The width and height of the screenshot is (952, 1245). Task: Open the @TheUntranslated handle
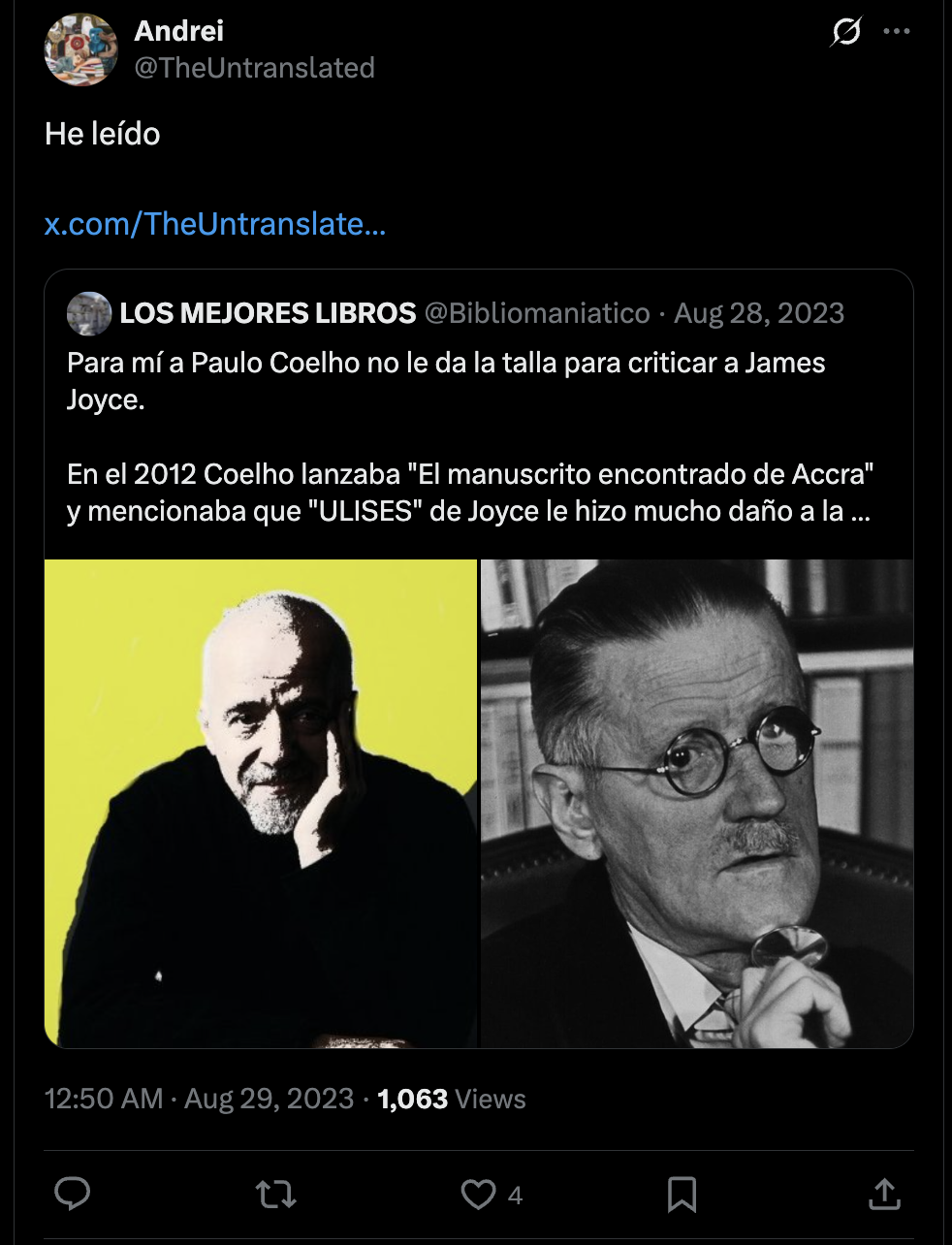click(x=254, y=68)
